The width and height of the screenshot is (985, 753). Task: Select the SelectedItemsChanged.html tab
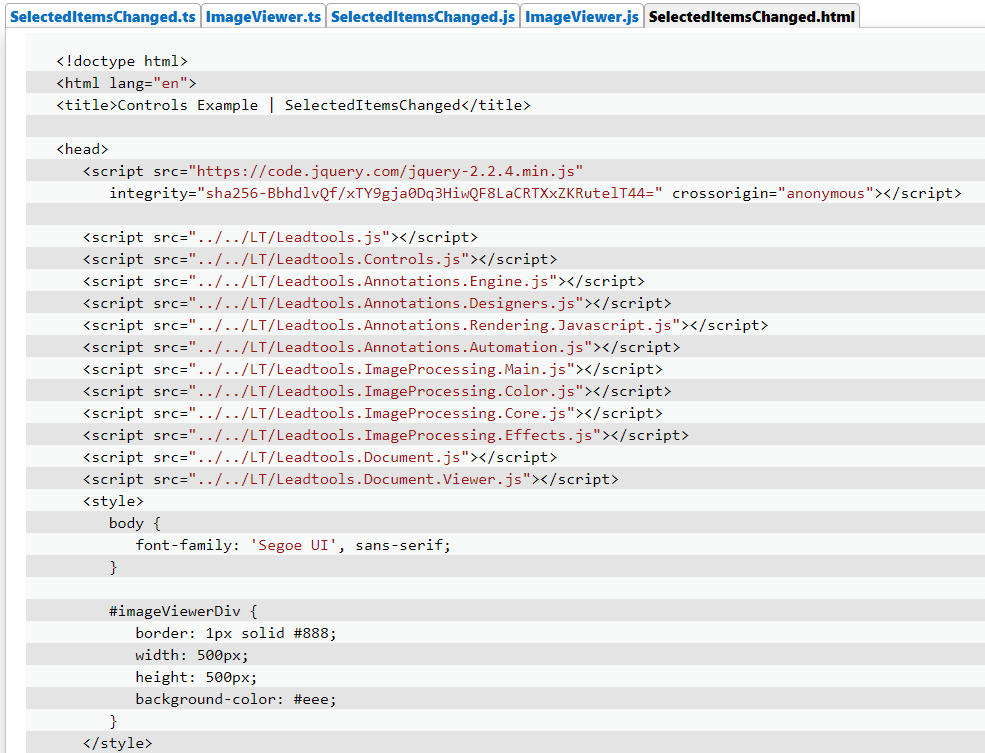(x=752, y=17)
